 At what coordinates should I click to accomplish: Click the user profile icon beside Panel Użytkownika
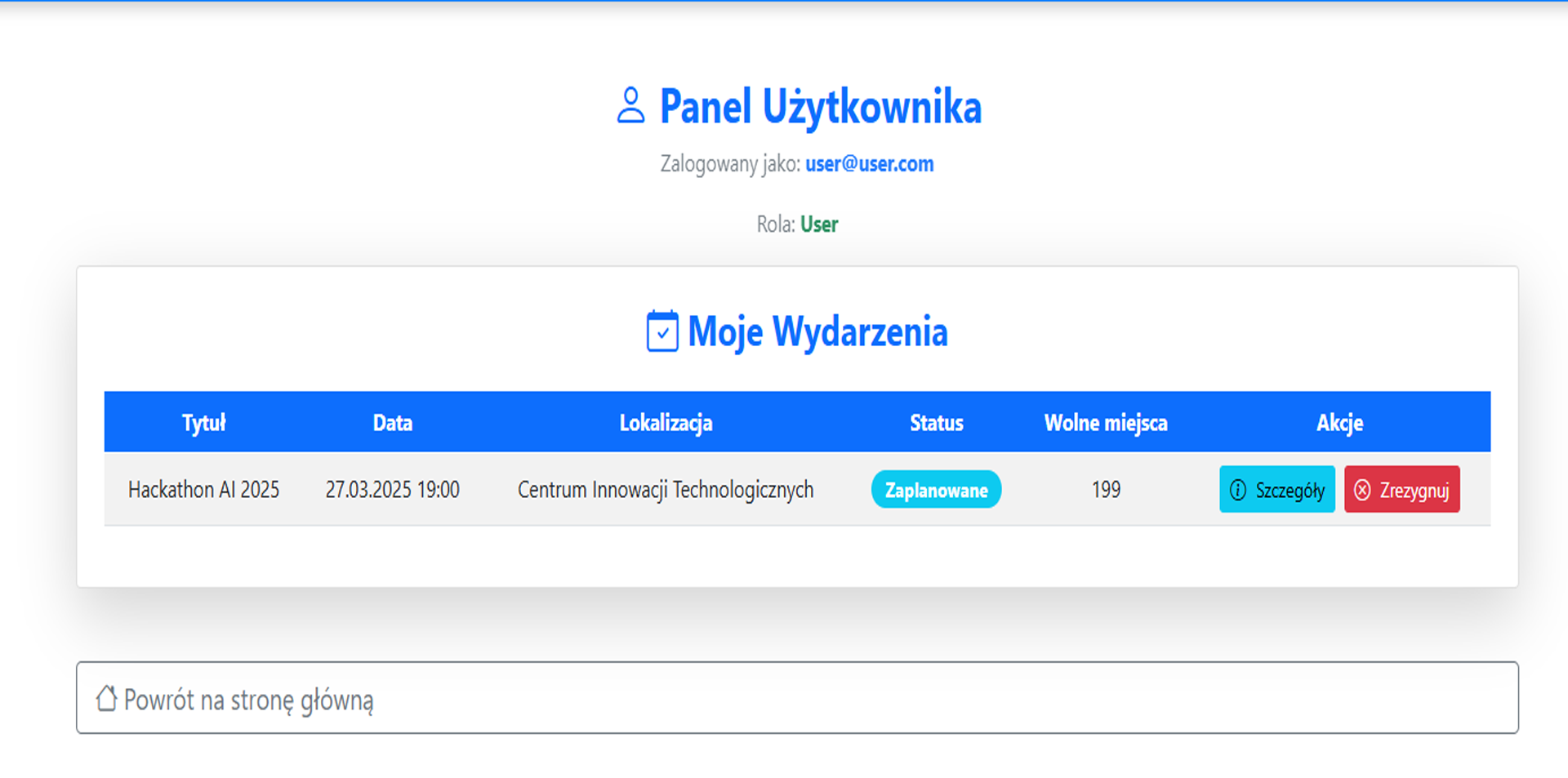[x=630, y=106]
